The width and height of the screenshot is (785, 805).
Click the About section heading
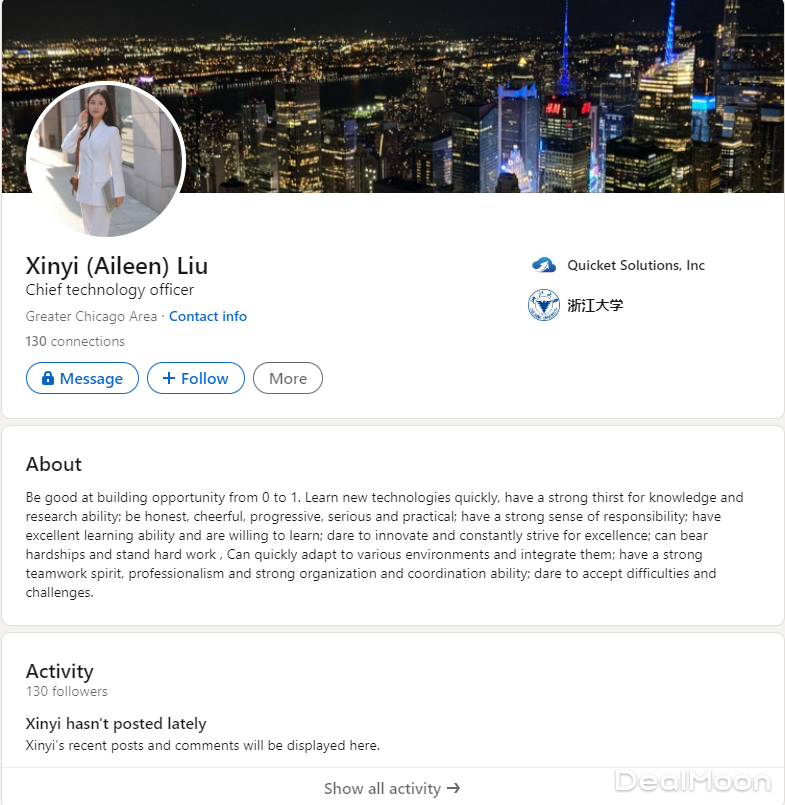[53, 464]
